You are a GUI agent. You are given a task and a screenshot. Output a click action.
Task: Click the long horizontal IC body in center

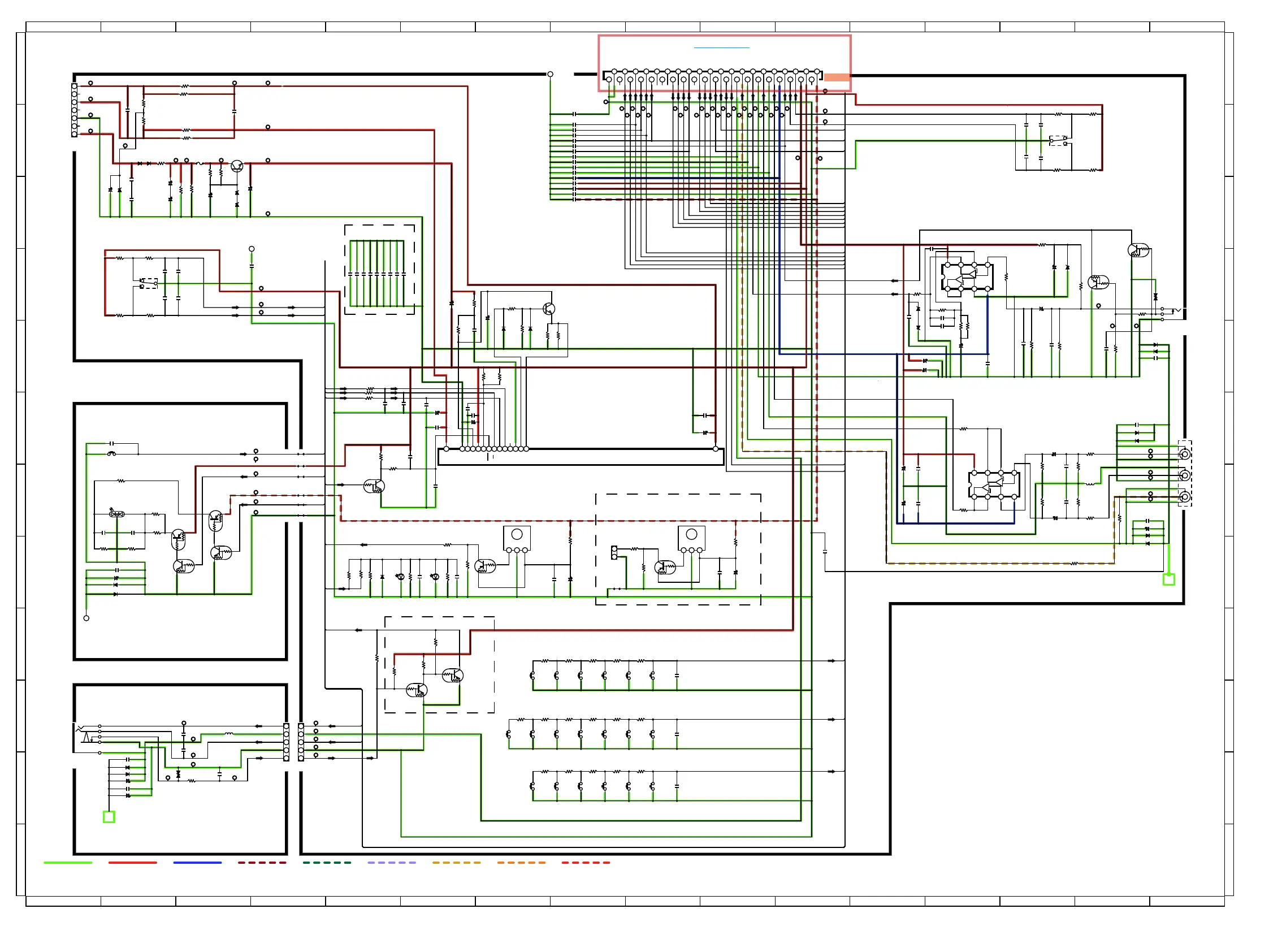click(581, 457)
